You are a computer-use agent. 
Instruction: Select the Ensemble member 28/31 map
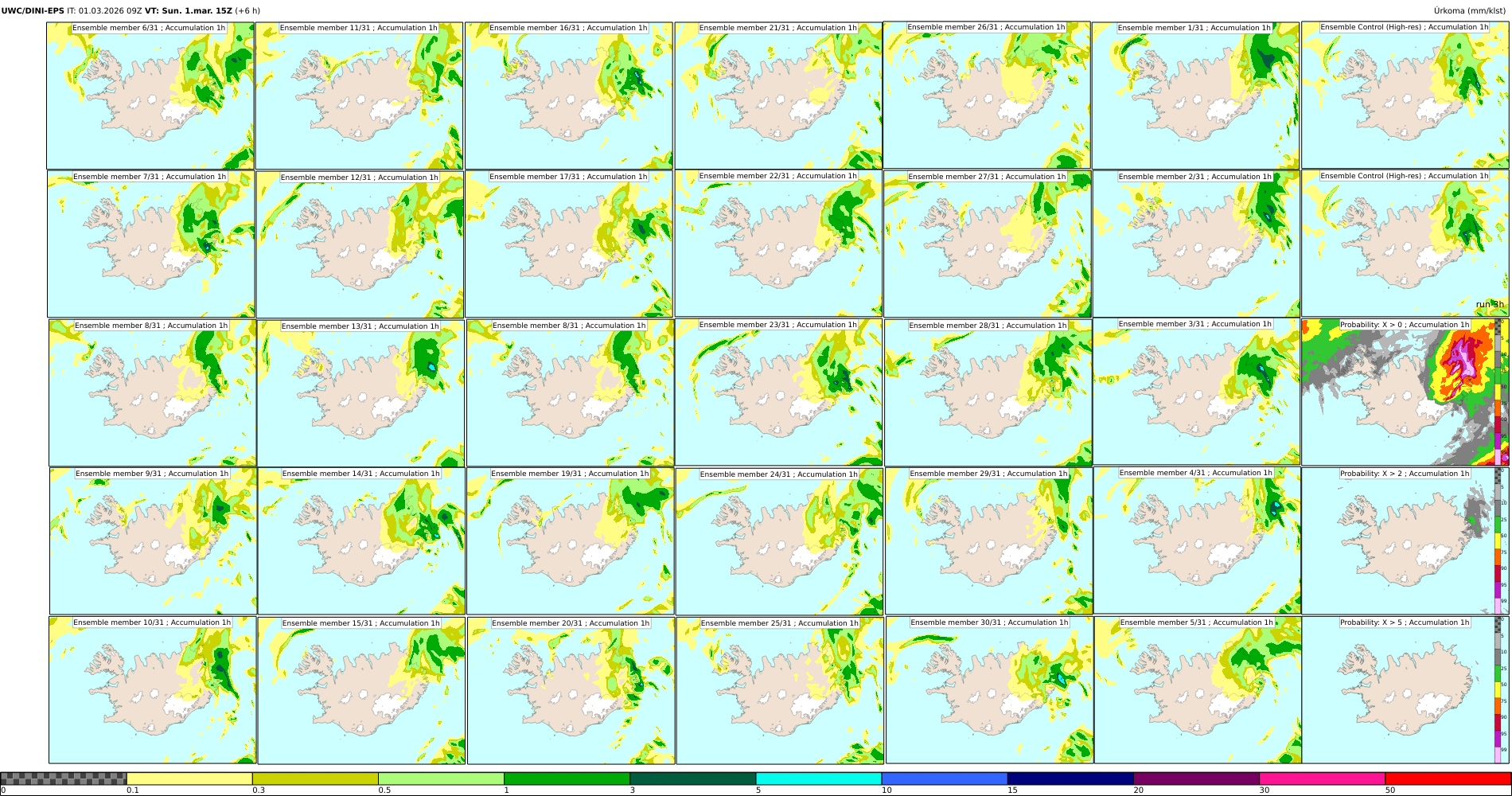pyautogui.click(x=988, y=393)
